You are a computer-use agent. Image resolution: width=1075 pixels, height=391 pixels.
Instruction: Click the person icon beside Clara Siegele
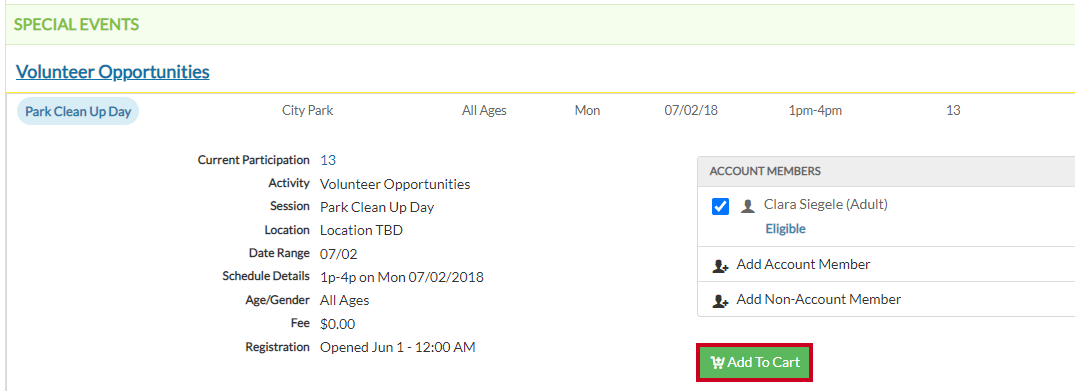point(747,206)
